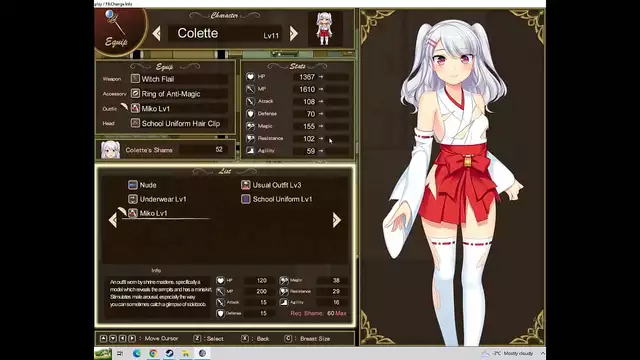Go to the next List page with the right arrow
The width and height of the screenshot is (640, 360).
coord(336,220)
